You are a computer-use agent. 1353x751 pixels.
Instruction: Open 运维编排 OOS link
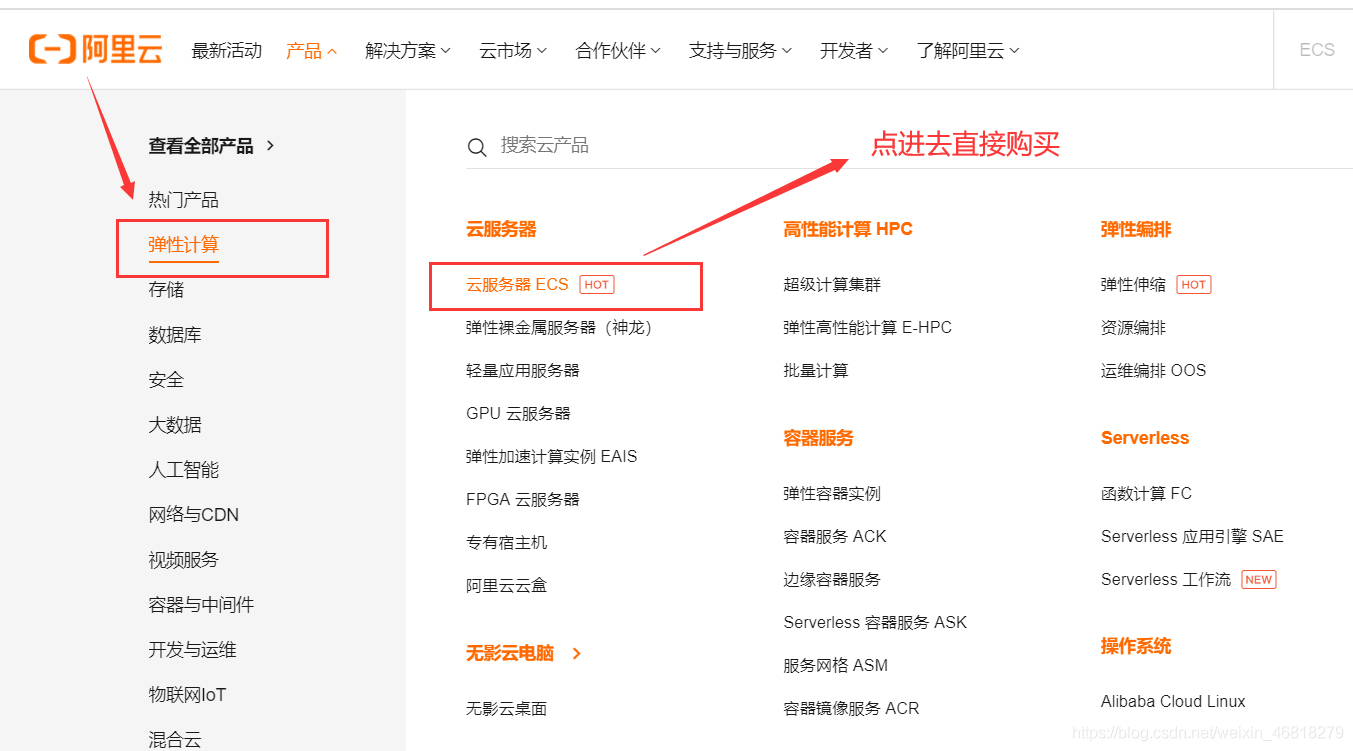1153,371
